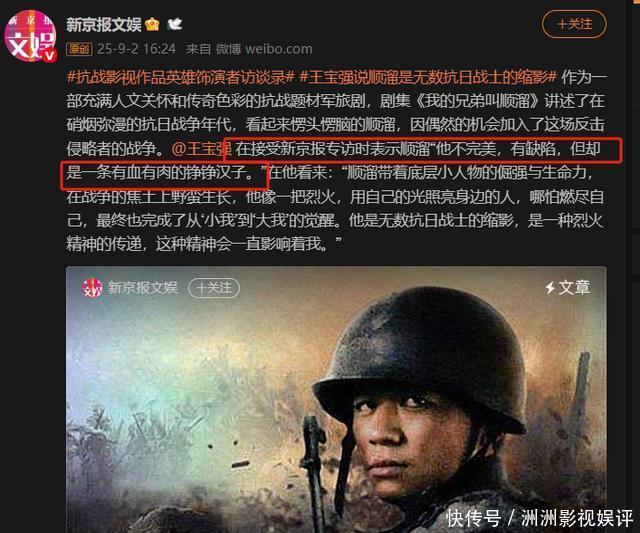Click the post body text paragraph
Viewport: 640px width, 533px height.
[x=336, y=161]
